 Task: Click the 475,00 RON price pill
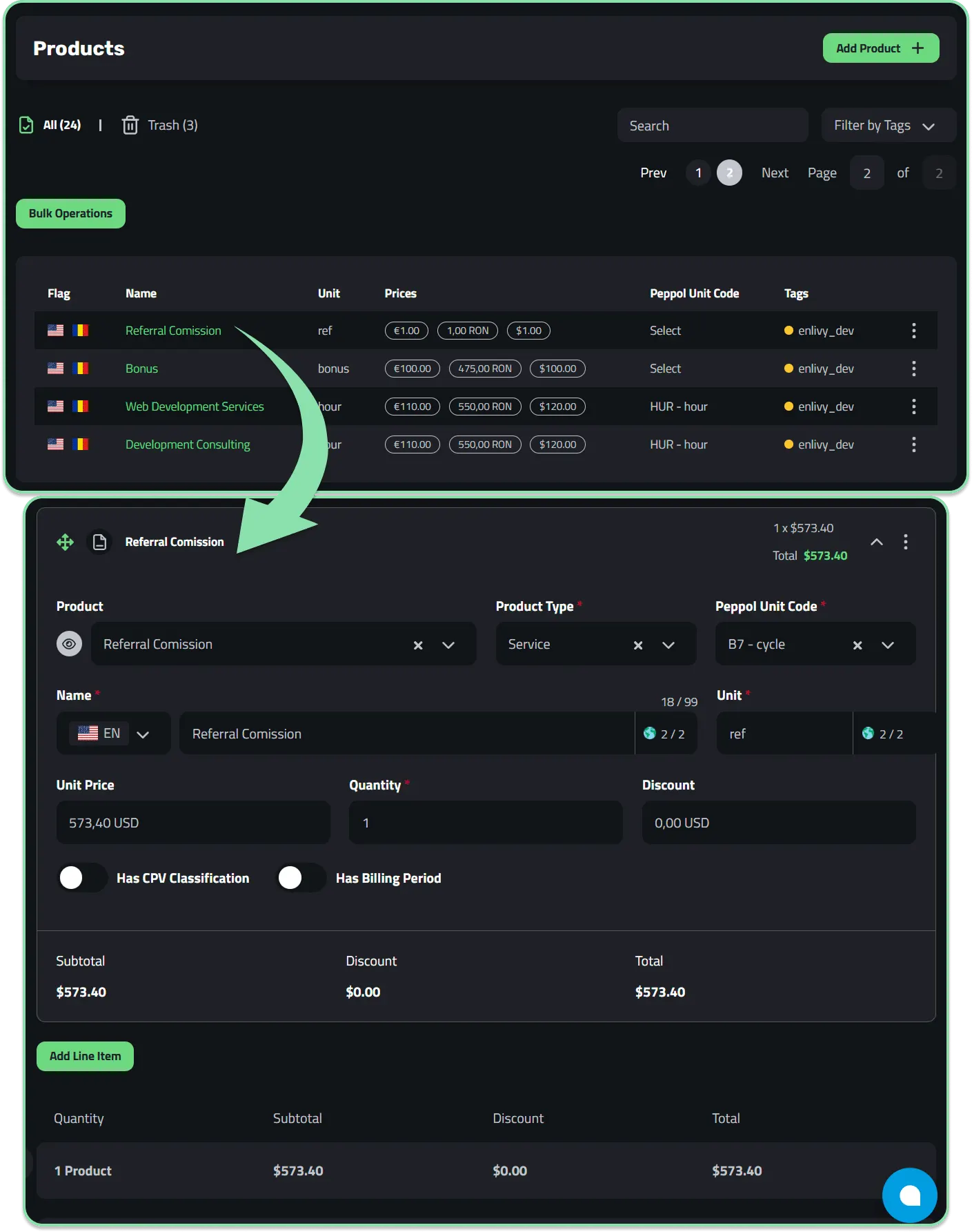pos(485,369)
